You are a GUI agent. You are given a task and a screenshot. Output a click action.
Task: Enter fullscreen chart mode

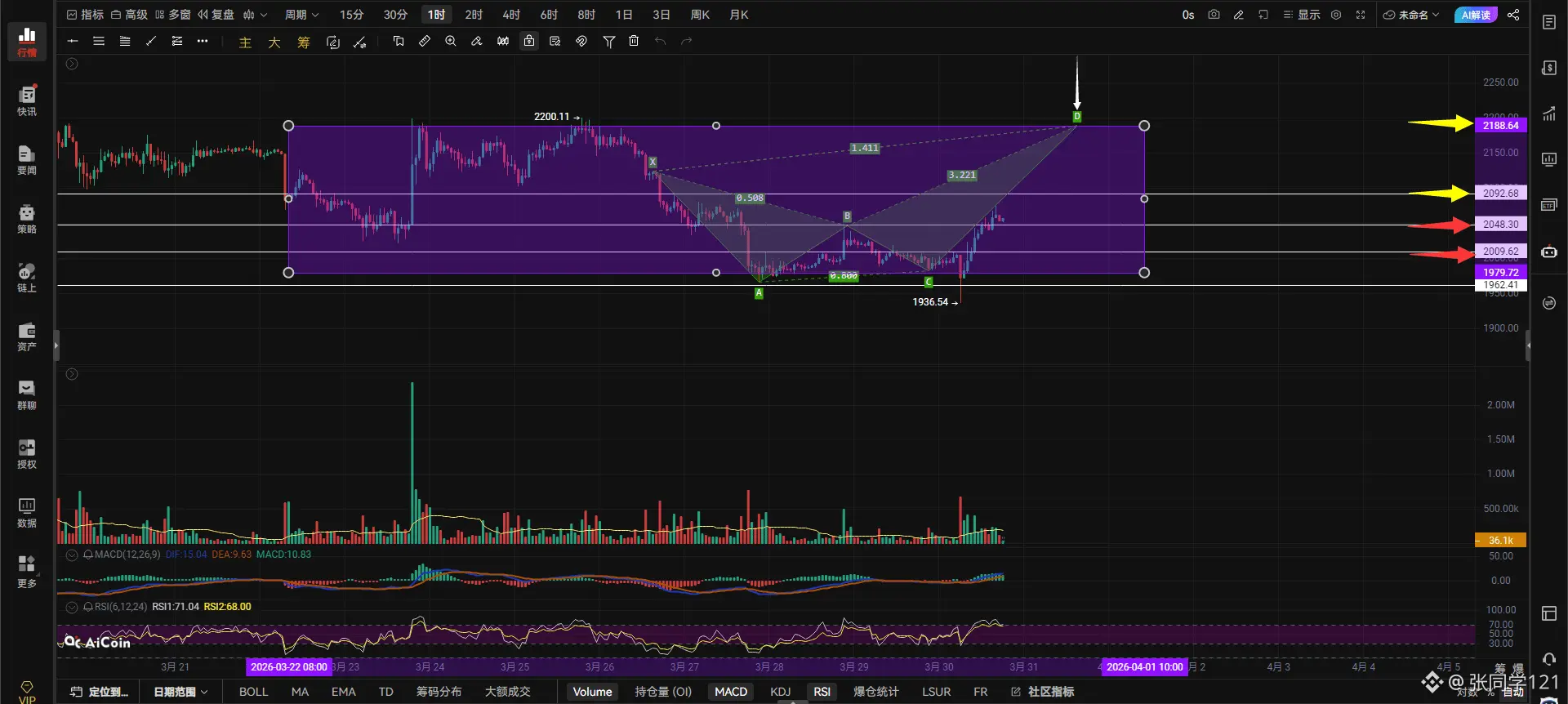(1361, 15)
